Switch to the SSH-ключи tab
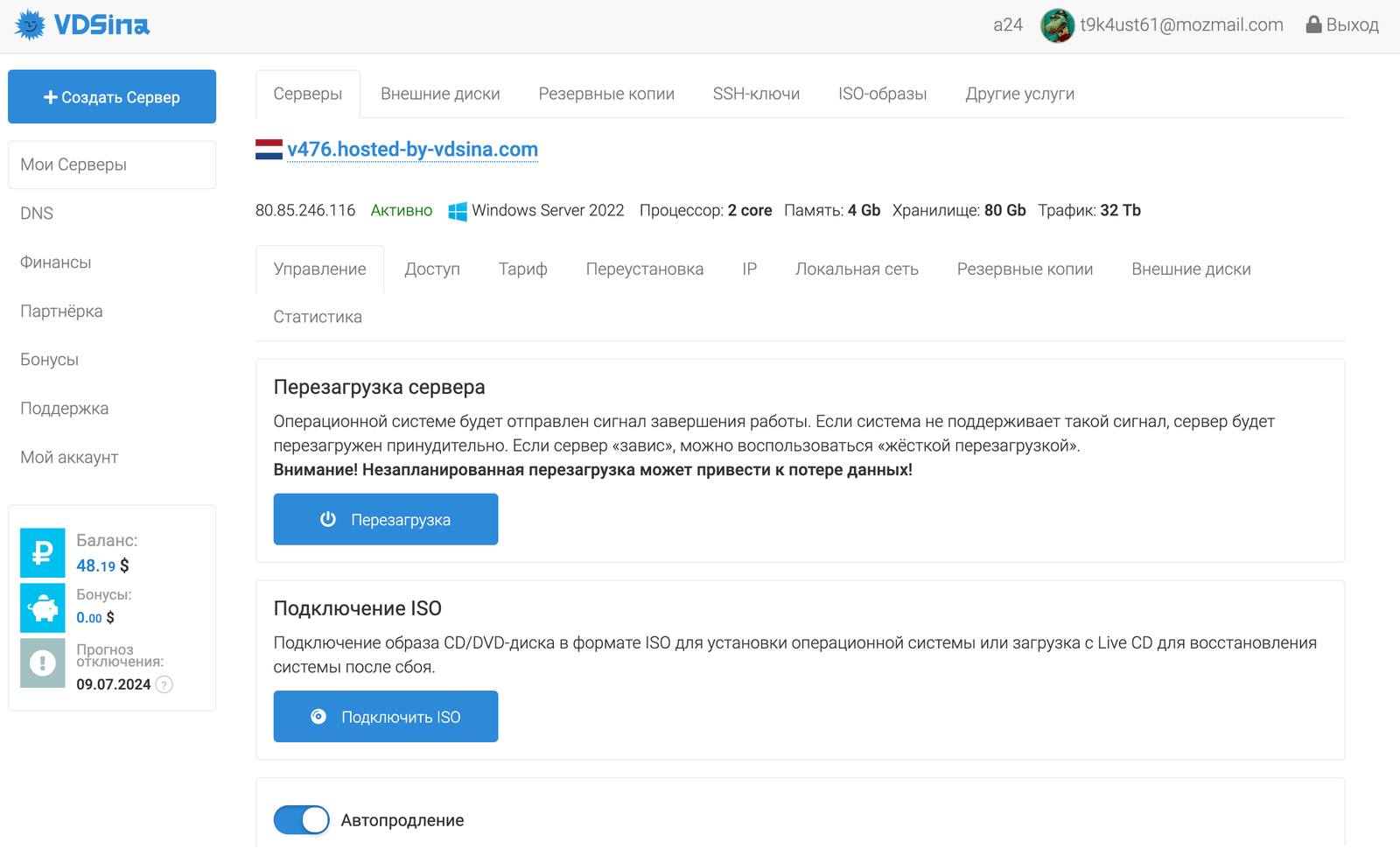The width and height of the screenshot is (1400, 849). [x=756, y=94]
